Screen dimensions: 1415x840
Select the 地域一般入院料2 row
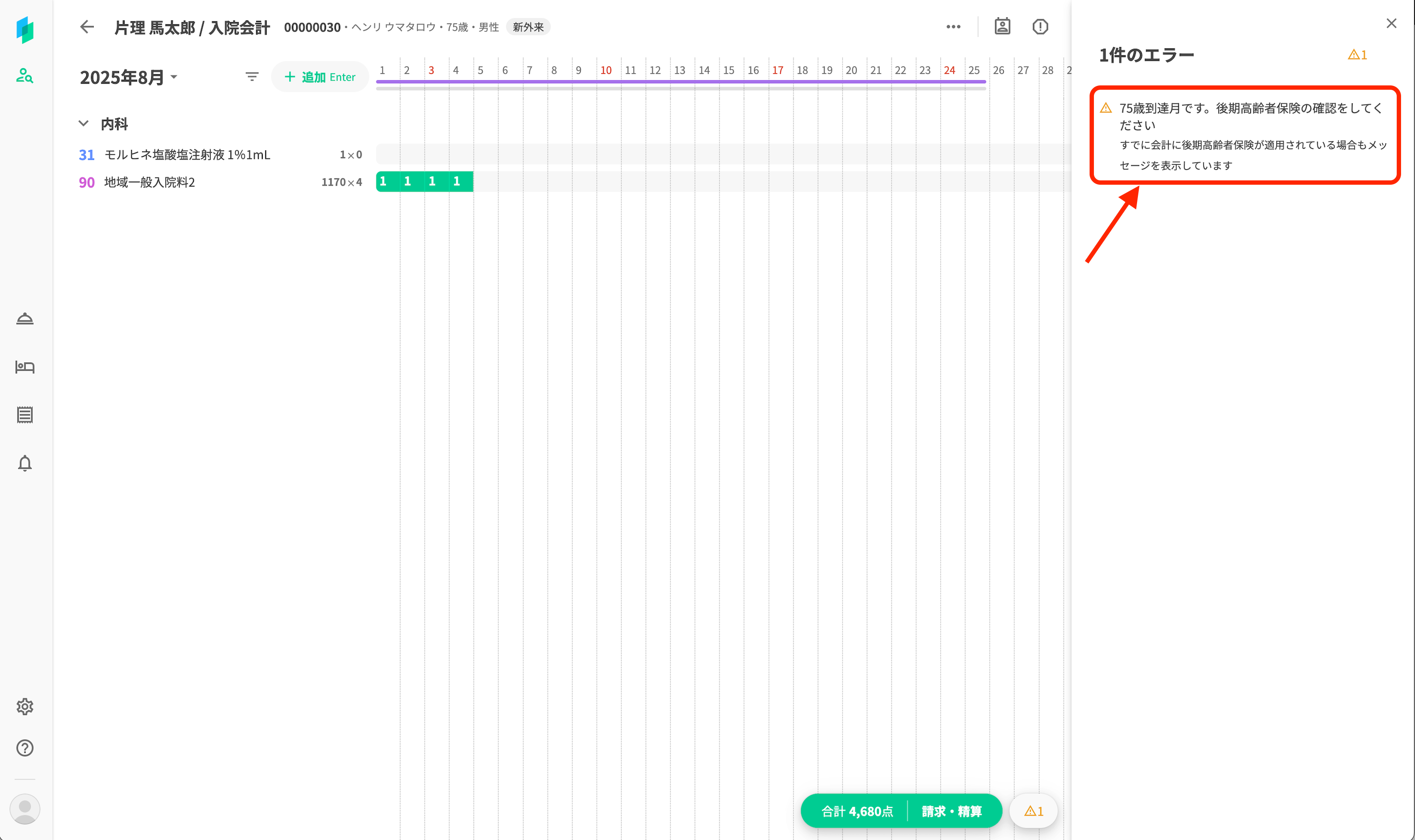pos(149,182)
